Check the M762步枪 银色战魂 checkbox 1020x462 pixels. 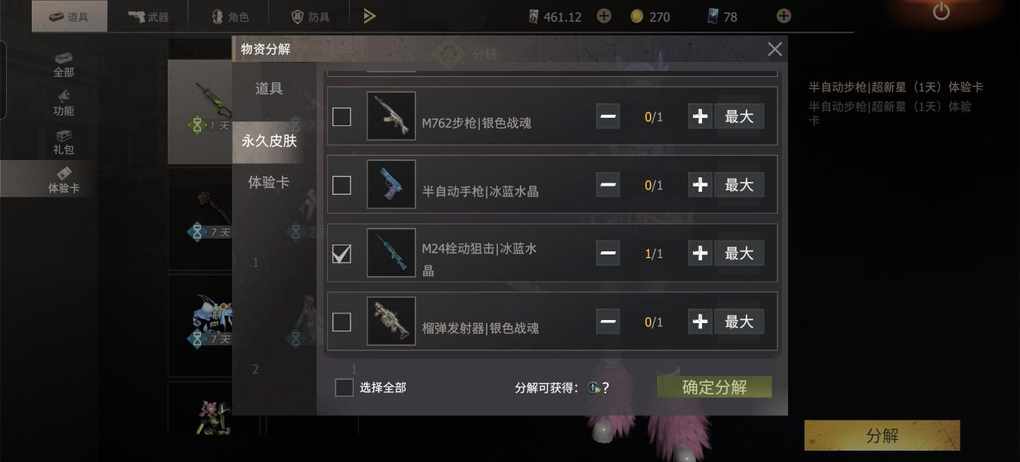342,116
